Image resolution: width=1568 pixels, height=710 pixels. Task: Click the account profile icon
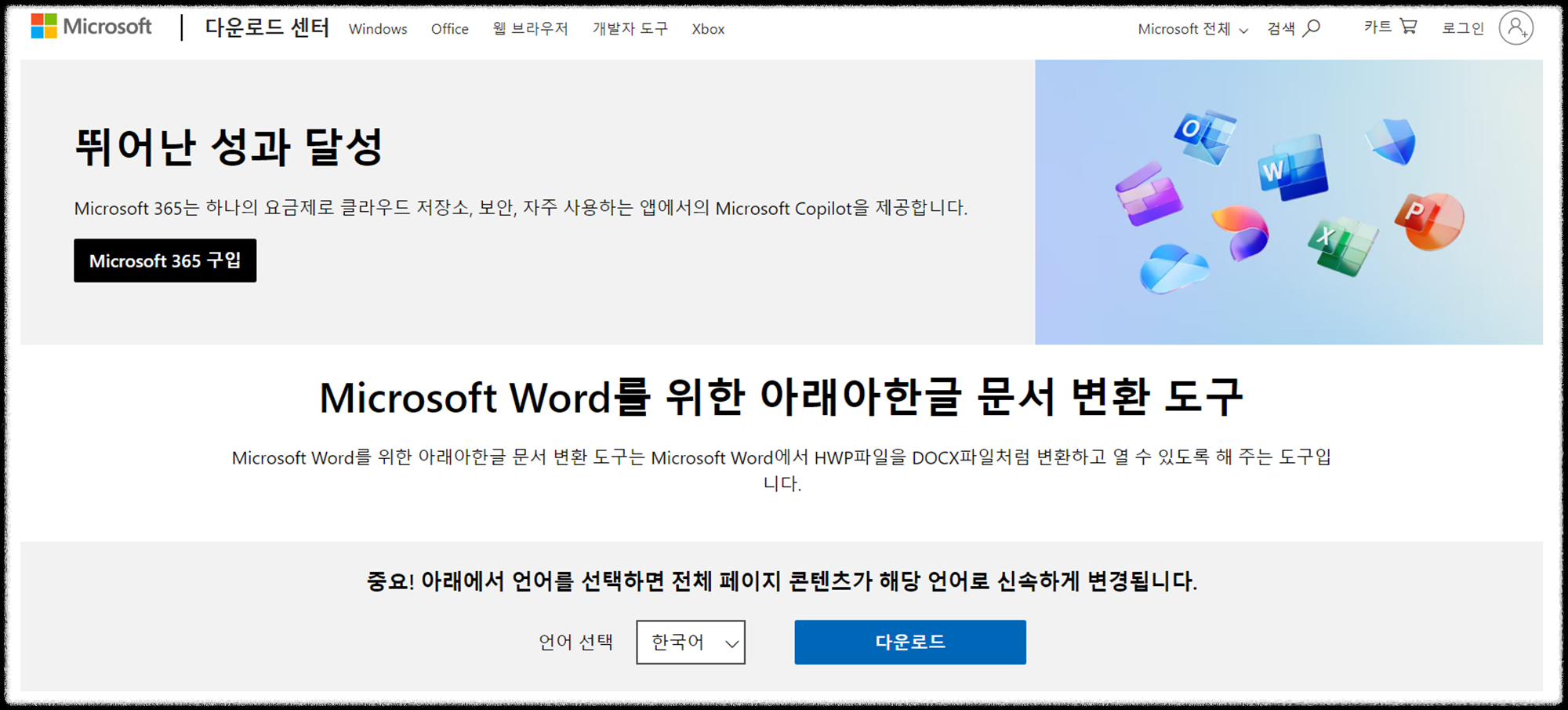pos(1515,27)
